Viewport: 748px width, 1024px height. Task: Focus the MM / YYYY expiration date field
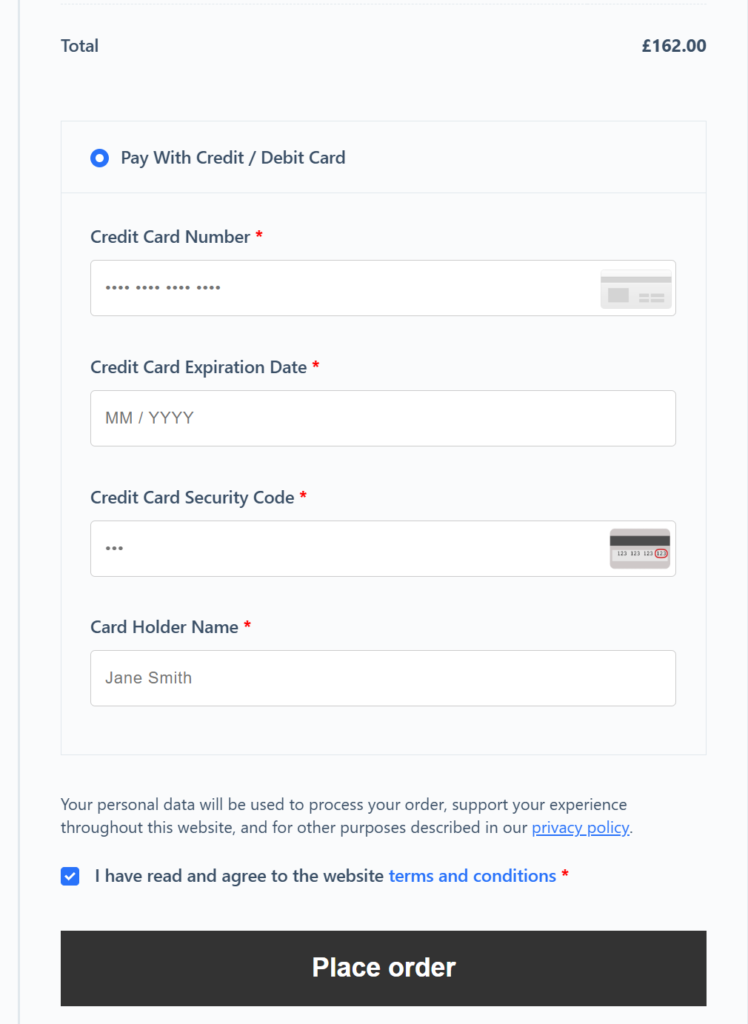[382, 418]
